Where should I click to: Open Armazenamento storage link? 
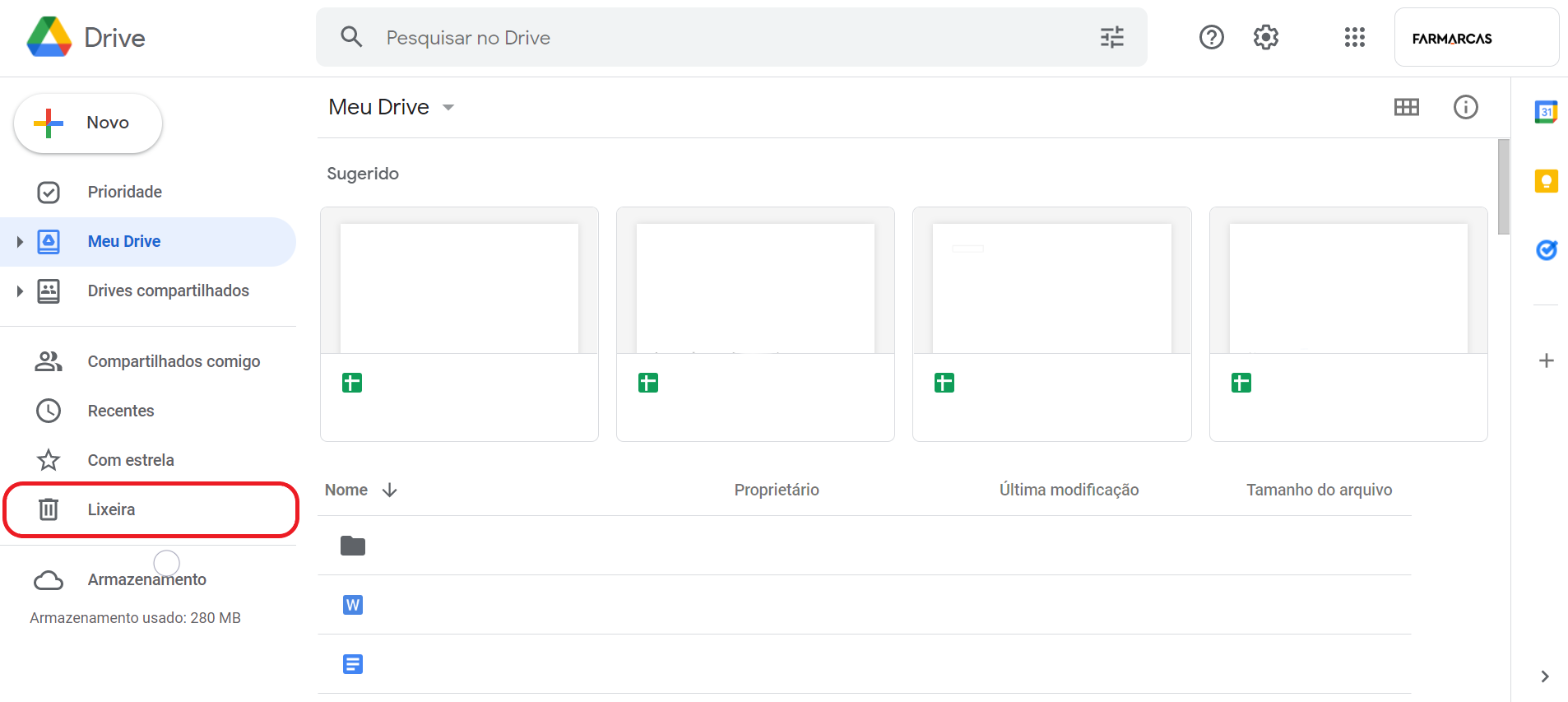[146, 580]
